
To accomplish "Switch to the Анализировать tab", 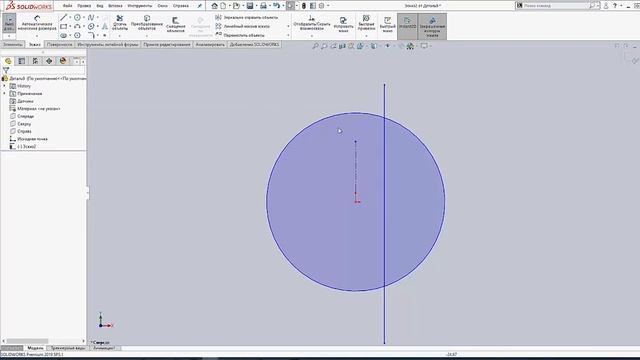I will (210, 44).
